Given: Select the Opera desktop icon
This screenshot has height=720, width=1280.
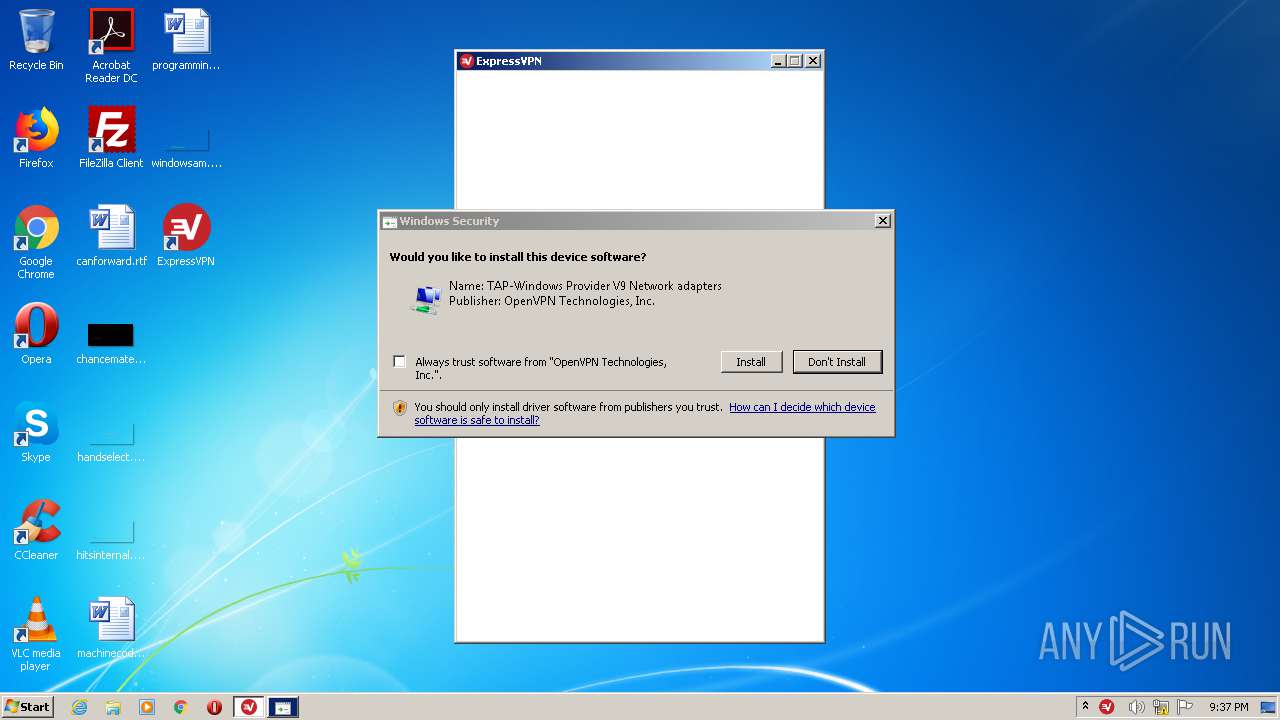Looking at the screenshot, I should [x=36, y=334].
